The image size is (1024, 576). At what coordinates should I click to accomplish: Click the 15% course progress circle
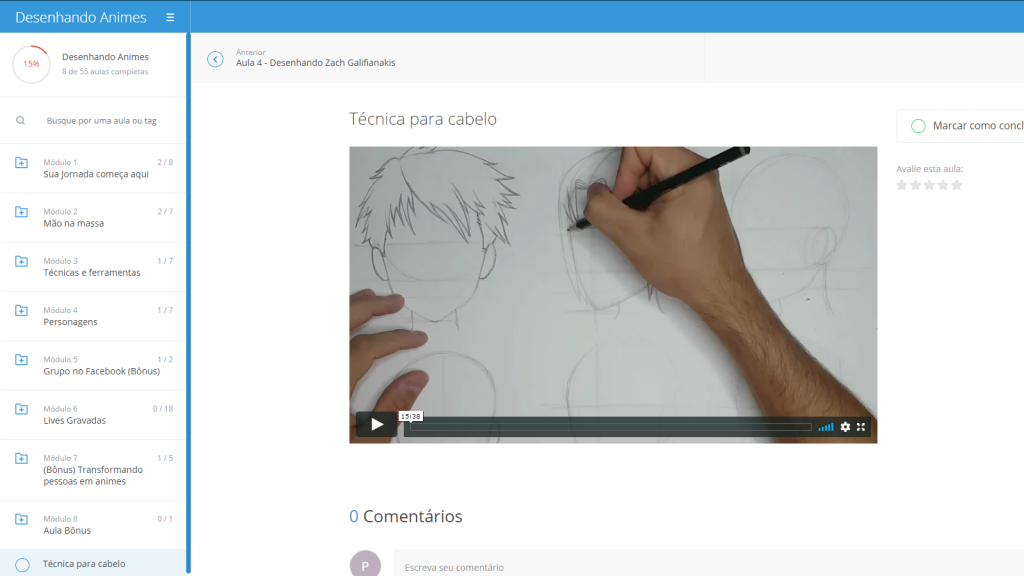(x=31, y=64)
